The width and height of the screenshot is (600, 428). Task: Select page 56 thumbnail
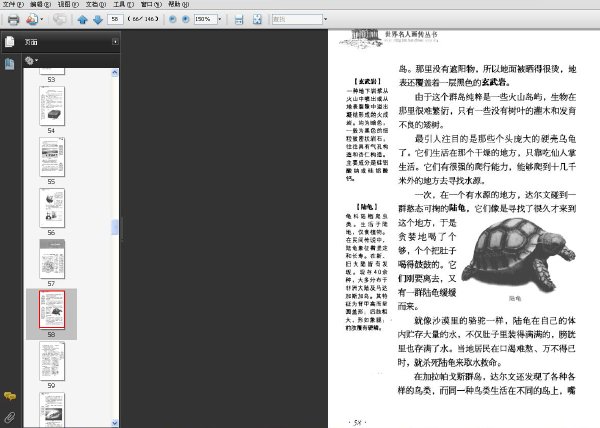[x=52, y=208]
